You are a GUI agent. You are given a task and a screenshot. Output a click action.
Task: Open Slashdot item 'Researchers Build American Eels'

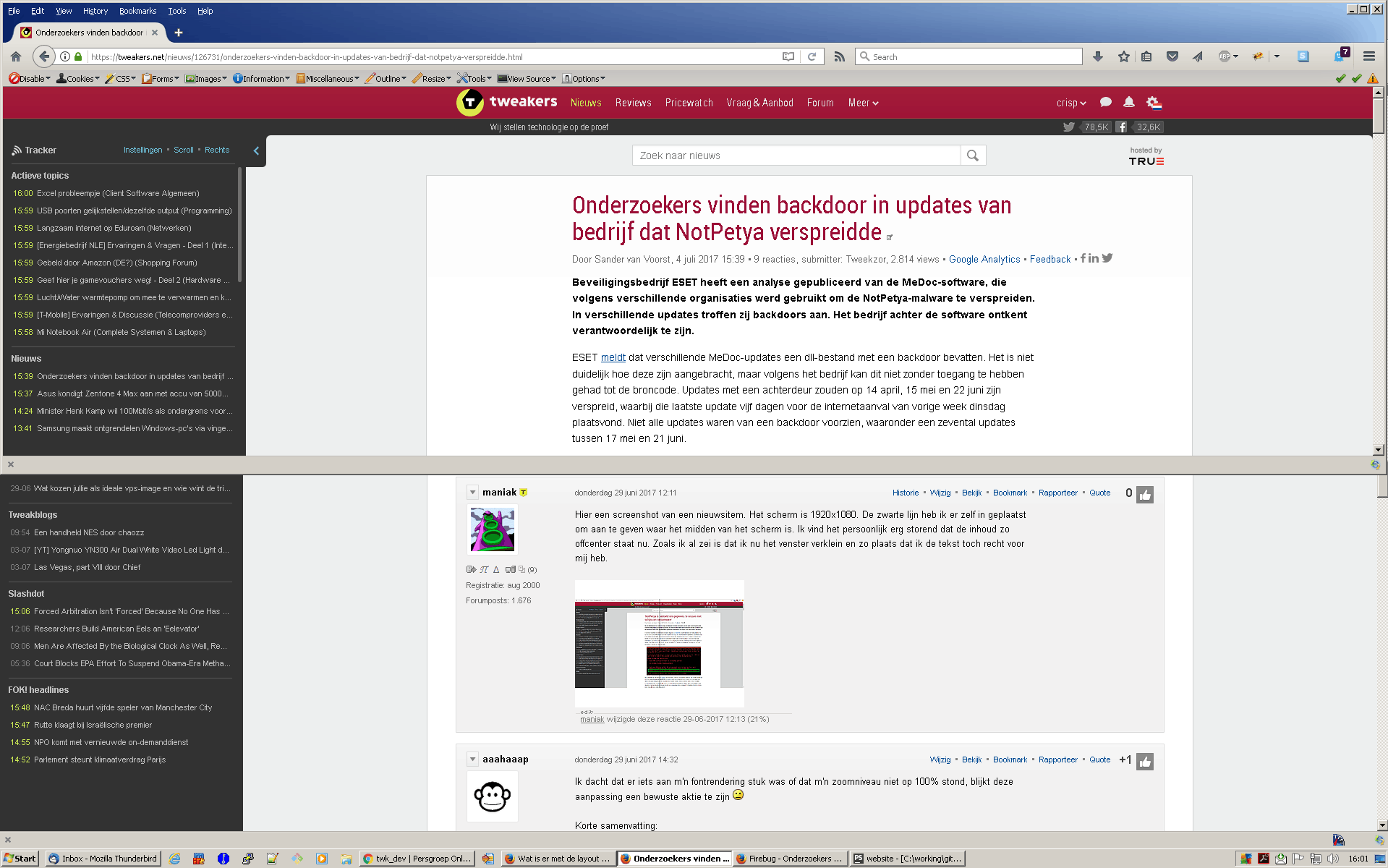pos(116,629)
